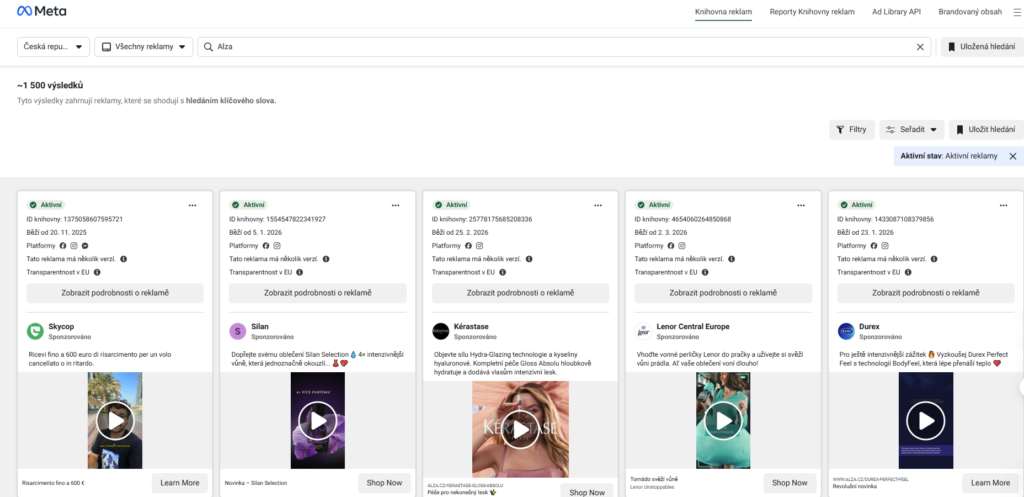This screenshot has height=497, width=1024.
Task: Expand the Seřadit sort dropdown
Action: coord(911,129)
